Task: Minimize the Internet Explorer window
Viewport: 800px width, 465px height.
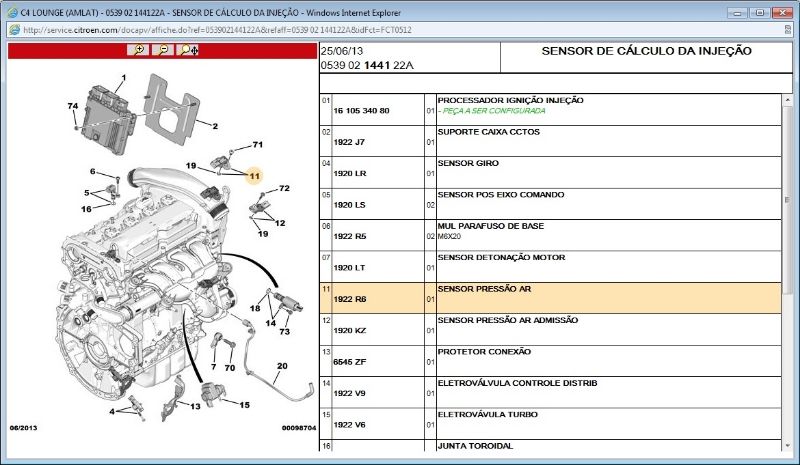Action: pyautogui.click(x=737, y=12)
